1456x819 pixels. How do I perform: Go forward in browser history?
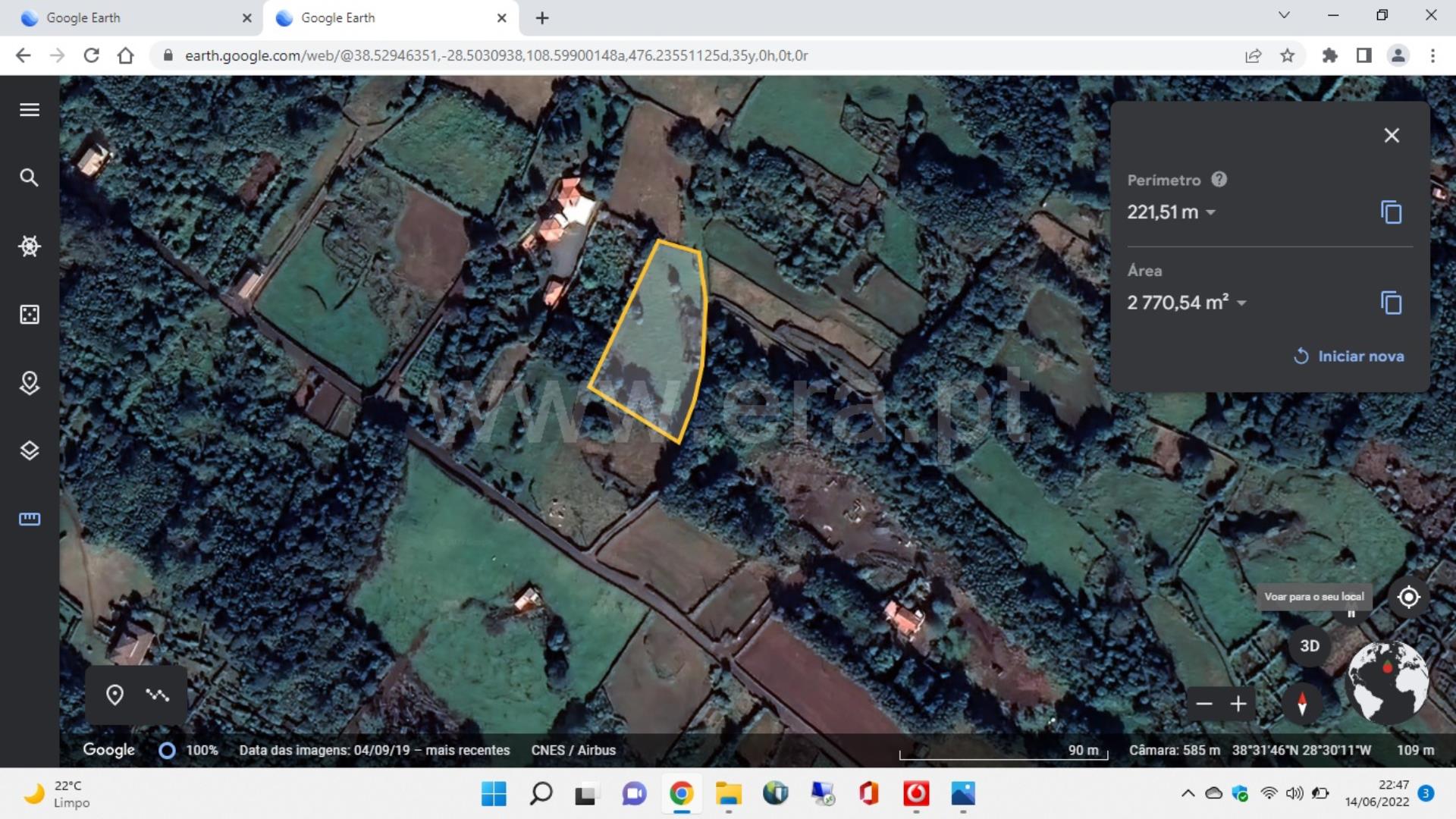[x=58, y=55]
